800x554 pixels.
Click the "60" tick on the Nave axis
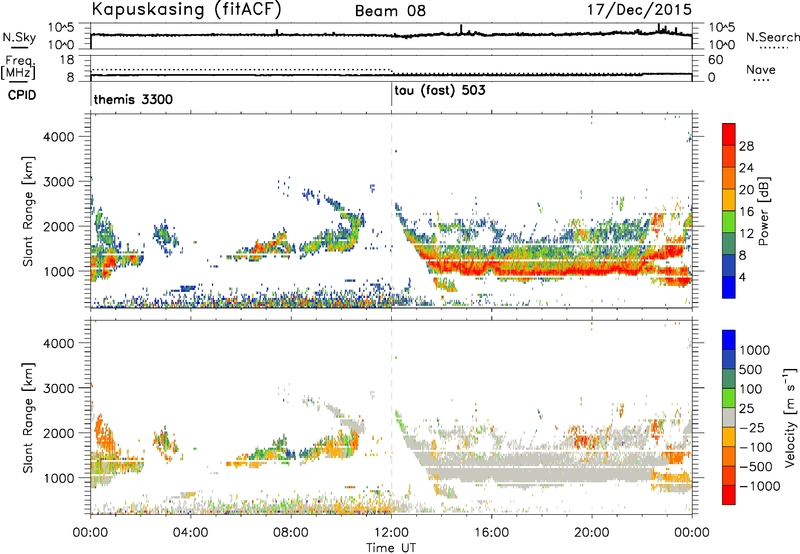(x=716, y=60)
